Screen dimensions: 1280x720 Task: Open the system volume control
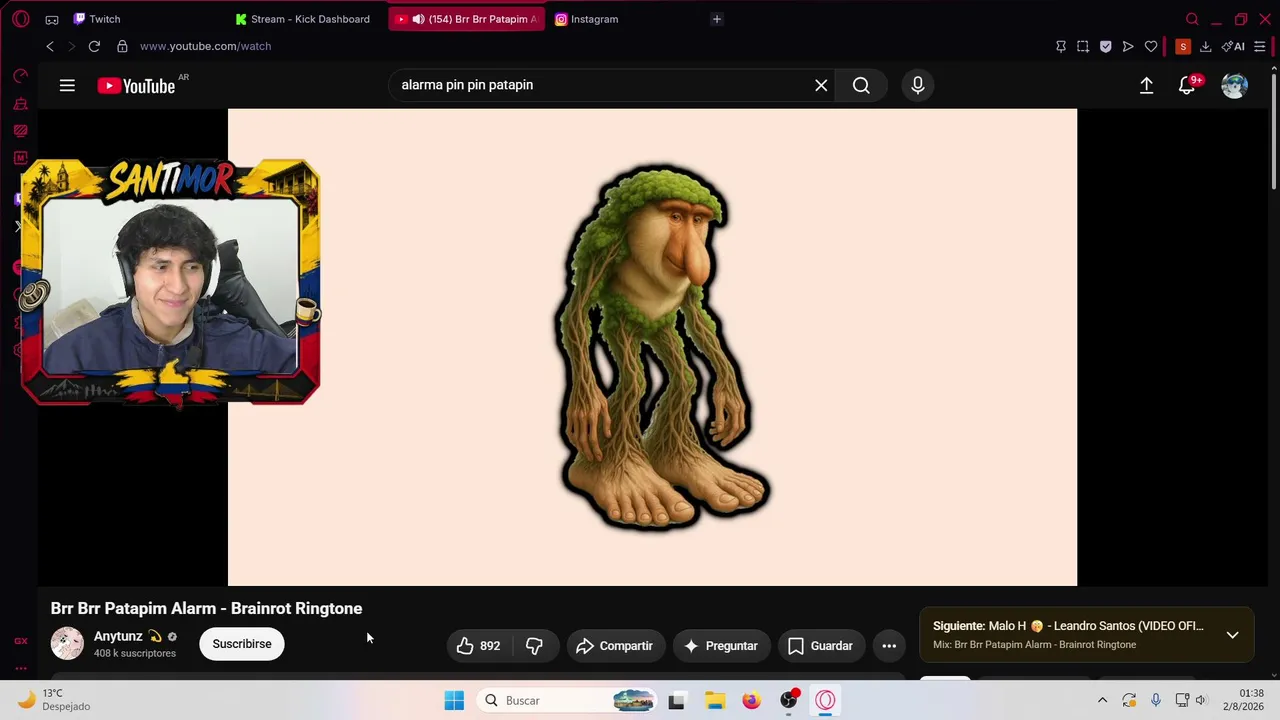(x=1202, y=700)
